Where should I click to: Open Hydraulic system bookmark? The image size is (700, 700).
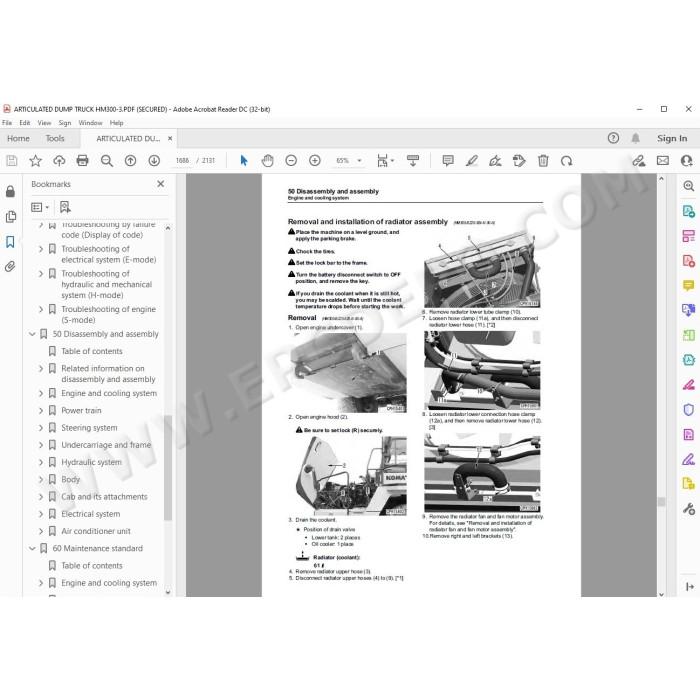pyautogui.click(x=91, y=462)
